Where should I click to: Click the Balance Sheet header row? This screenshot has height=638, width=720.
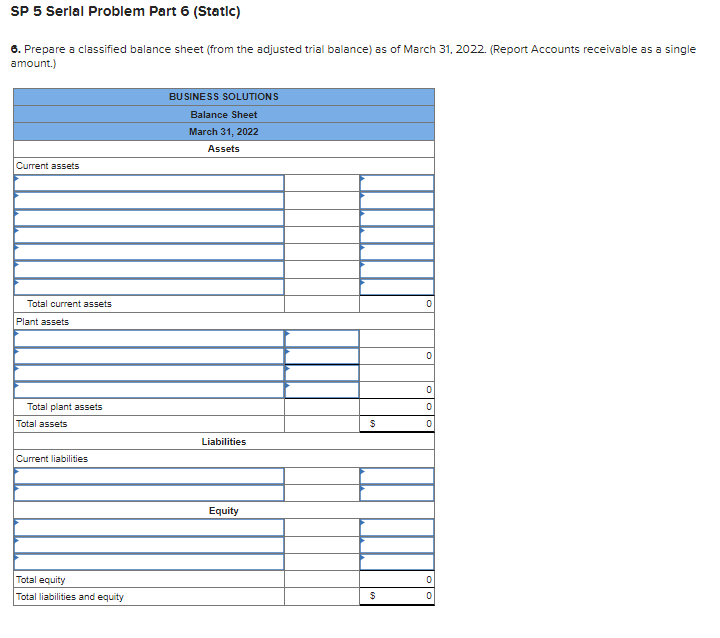pyautogui.click(x=224, y=114)
